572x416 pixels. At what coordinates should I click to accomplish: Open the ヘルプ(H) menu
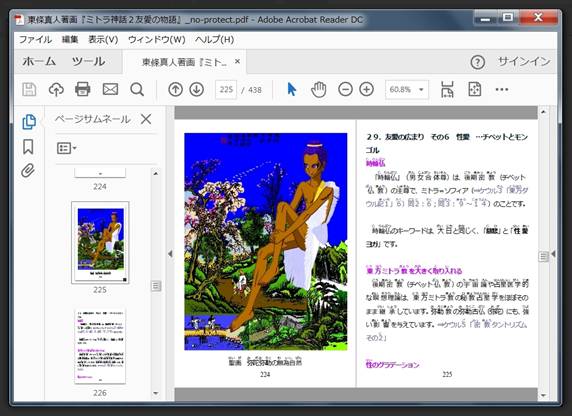(214, 39)
